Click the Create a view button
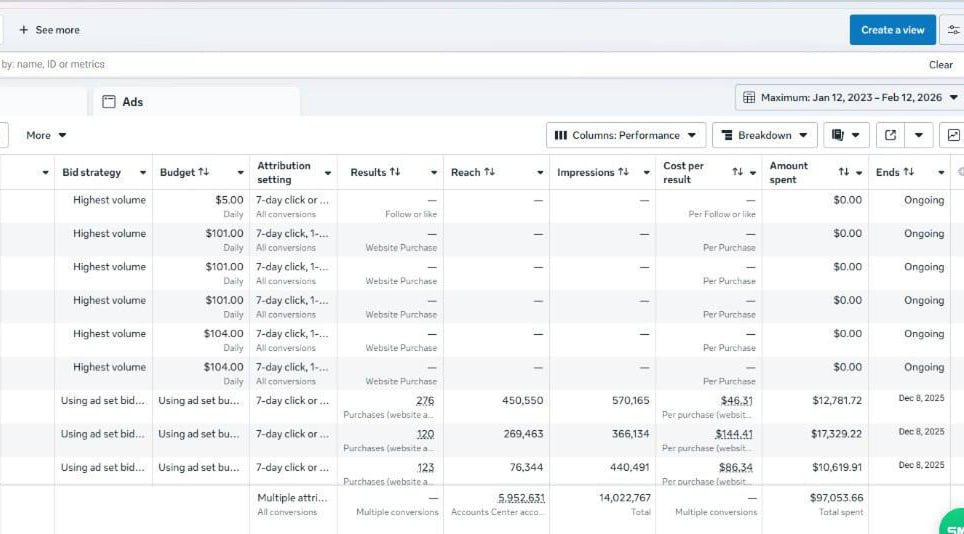964x534 pixels. pos(892,30)
